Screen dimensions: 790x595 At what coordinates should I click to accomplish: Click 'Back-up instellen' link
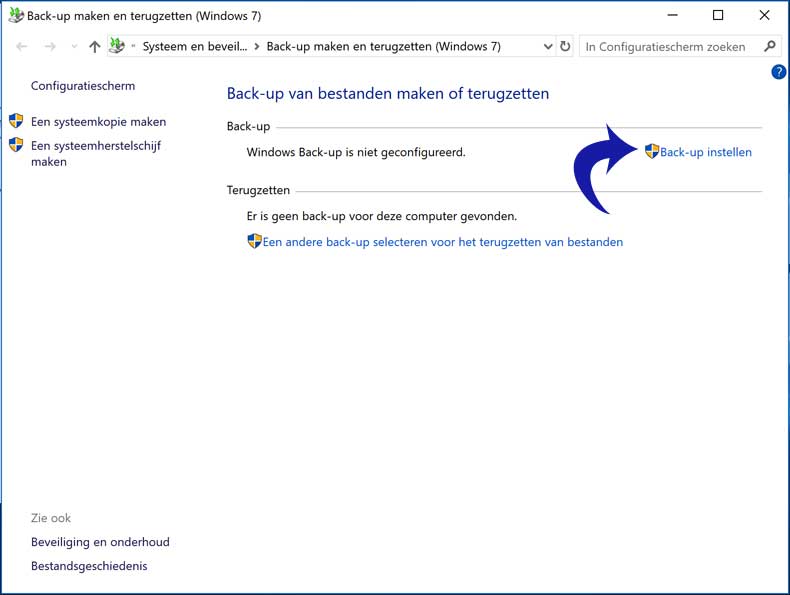pyautogui.click(x=705, y=152)
